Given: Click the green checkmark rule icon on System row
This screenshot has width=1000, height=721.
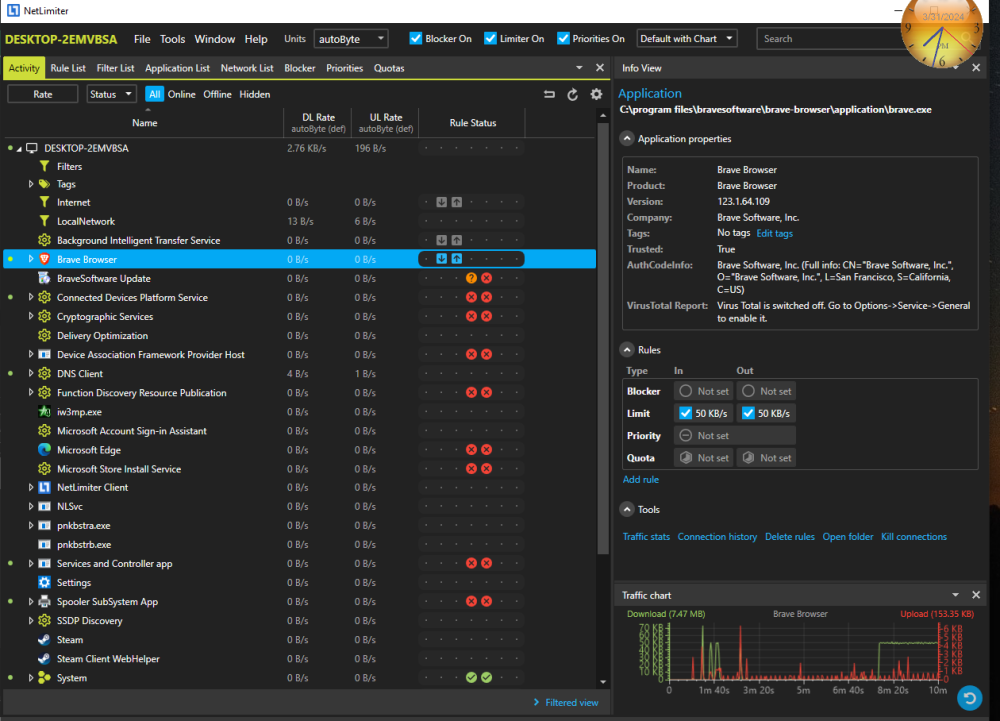Looking at the screenshot, I should pos(471,678).
